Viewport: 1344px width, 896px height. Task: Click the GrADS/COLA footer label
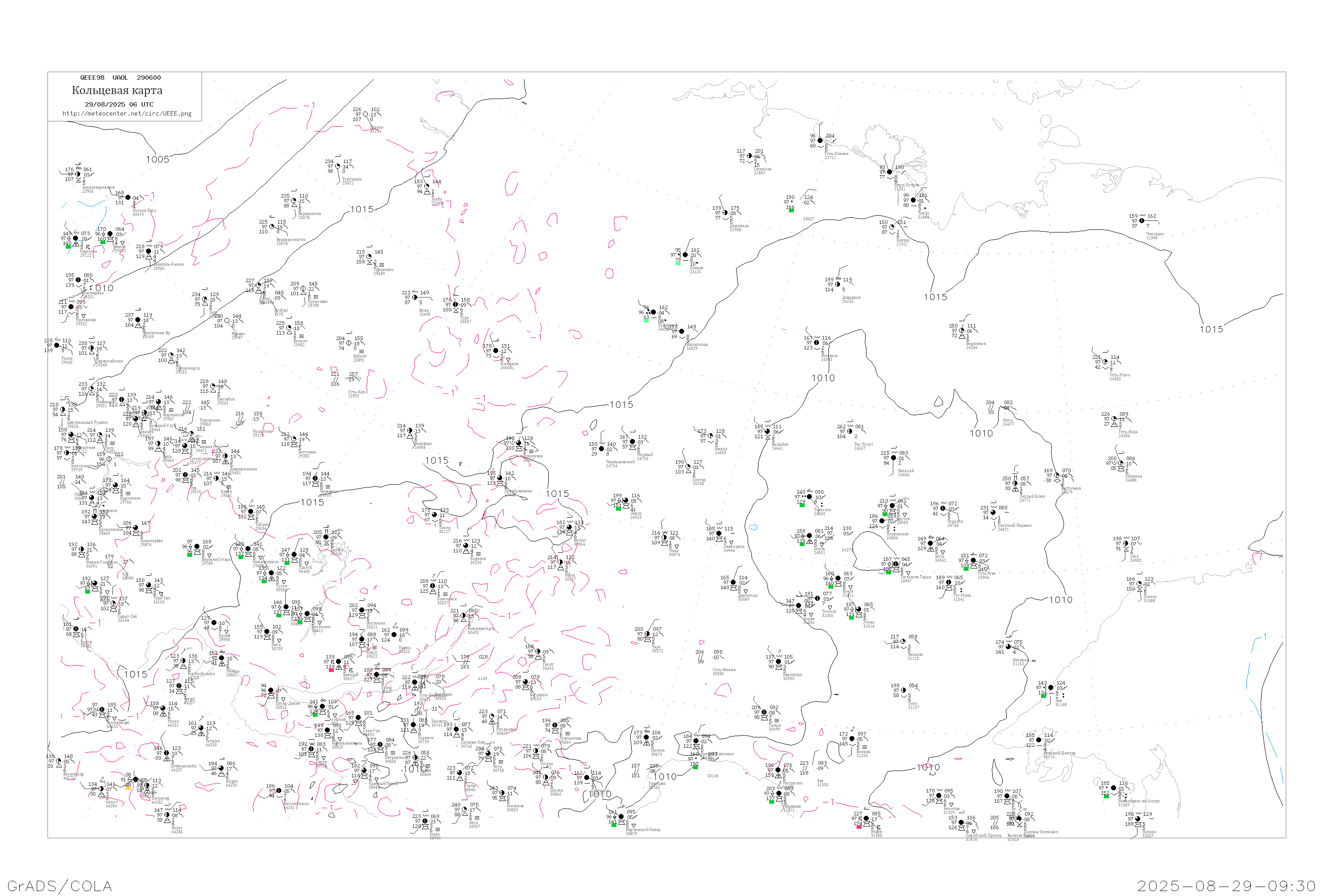60,886
